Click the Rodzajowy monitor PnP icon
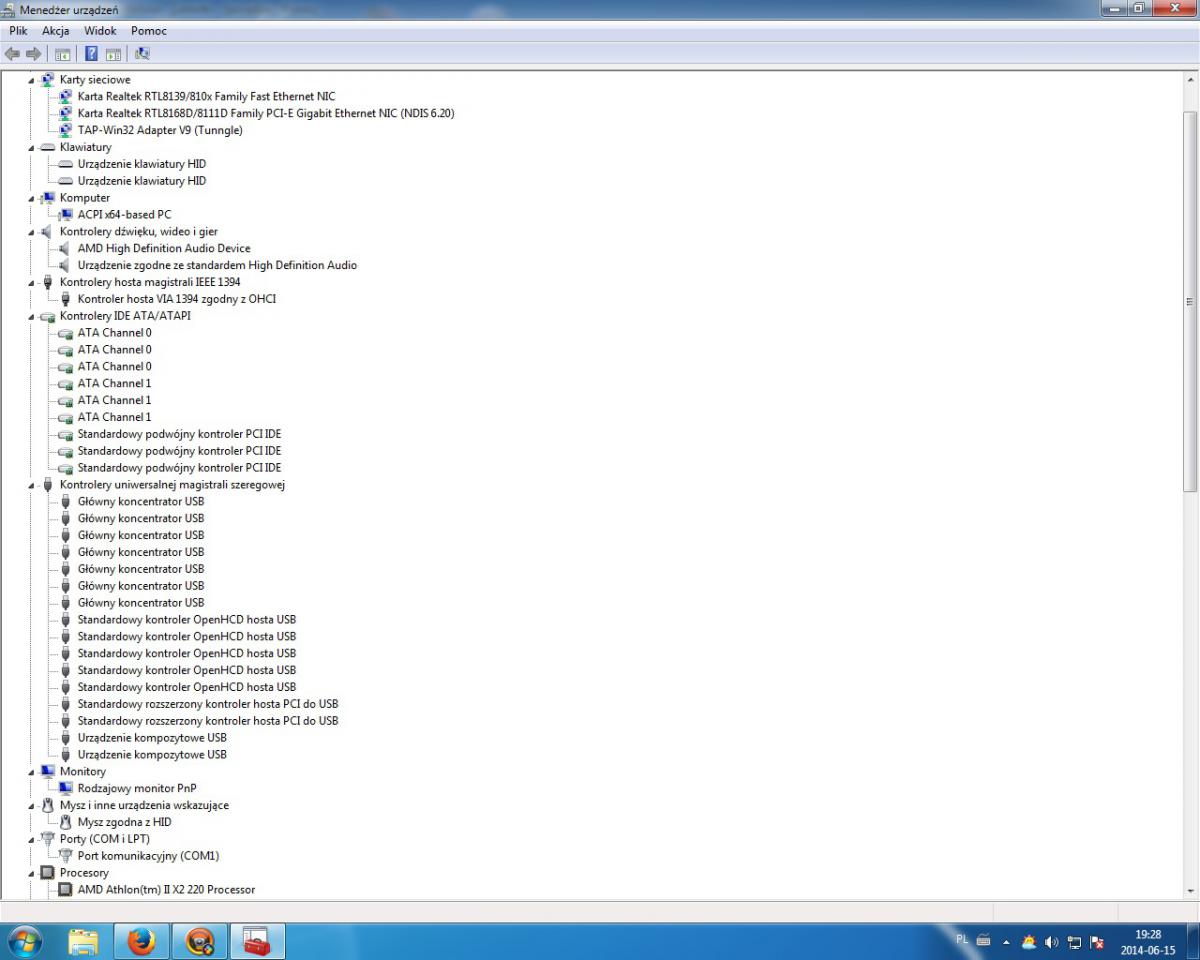Viewport: 1200px width, 960px height. coord(66,789)
